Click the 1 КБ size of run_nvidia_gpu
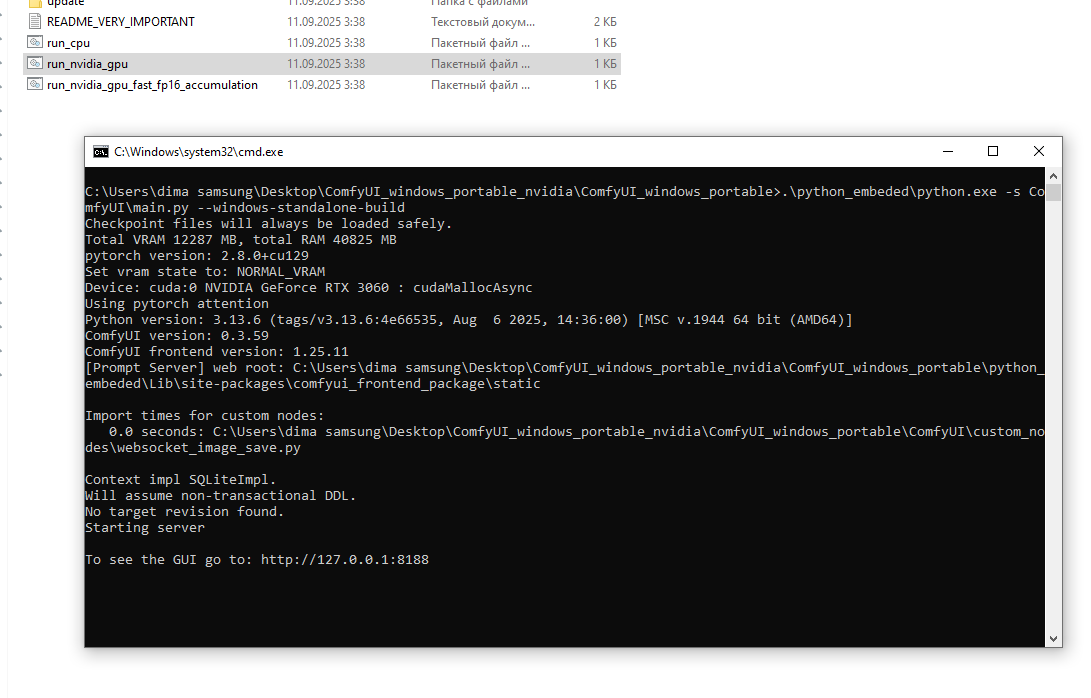Viewport: 1091px width, 698px height. click(605, 63)
